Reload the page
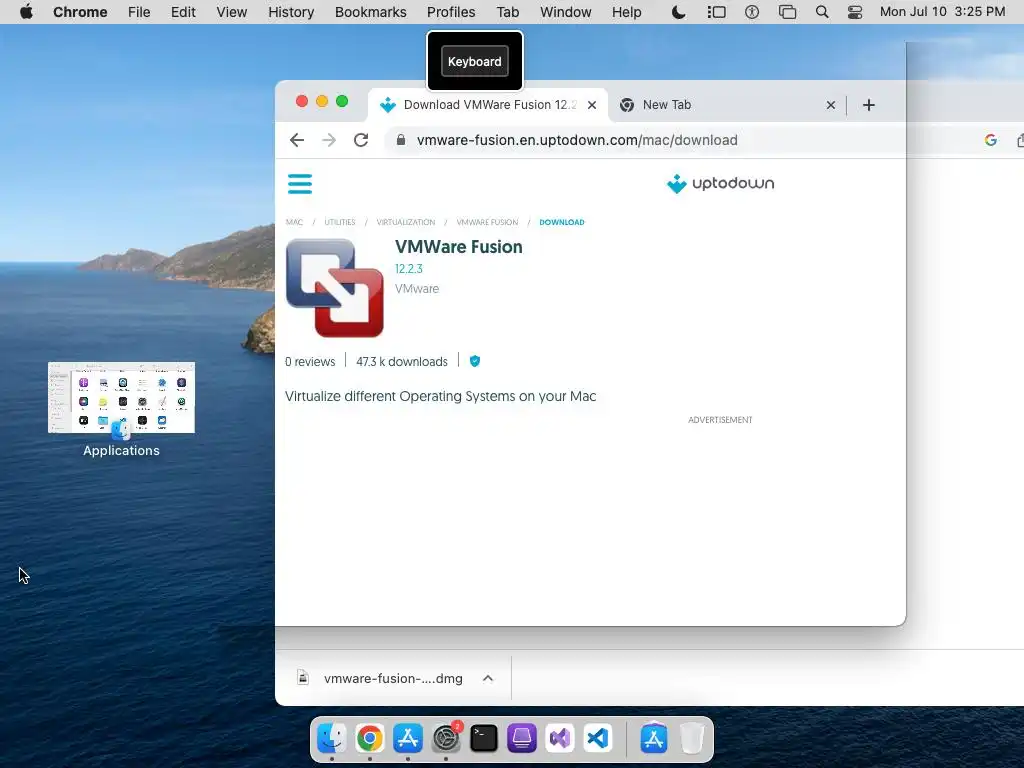Screen dimensions: 1024x768 361,140
